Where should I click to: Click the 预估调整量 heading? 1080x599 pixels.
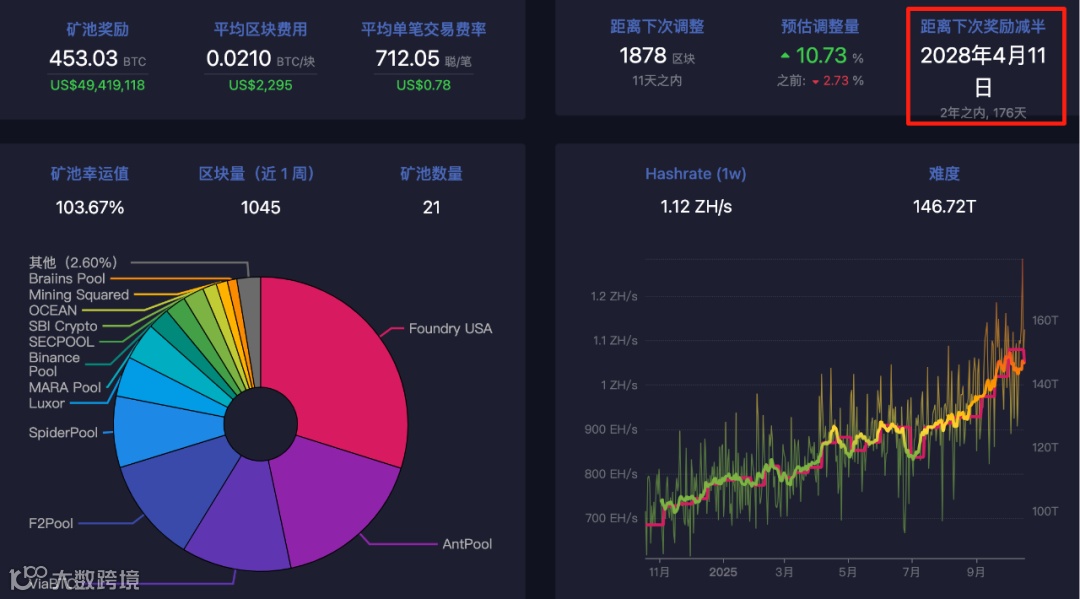pyautogui.click(x=820, y=27)
